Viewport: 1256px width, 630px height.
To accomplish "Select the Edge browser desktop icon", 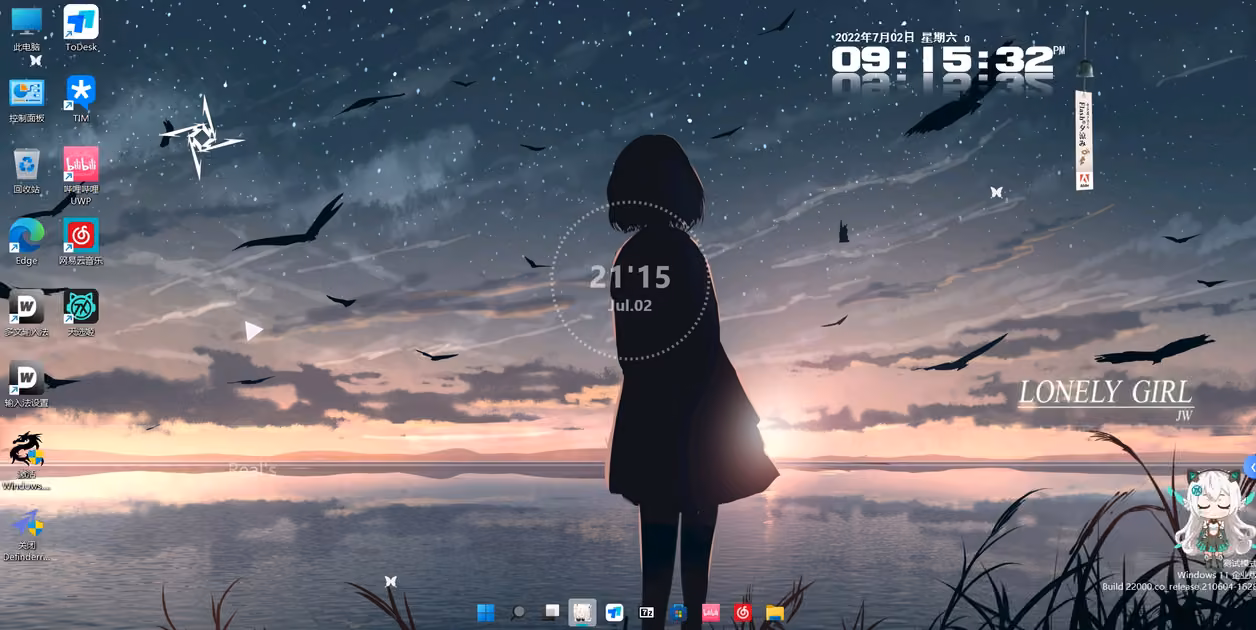I will click(26, 243).
